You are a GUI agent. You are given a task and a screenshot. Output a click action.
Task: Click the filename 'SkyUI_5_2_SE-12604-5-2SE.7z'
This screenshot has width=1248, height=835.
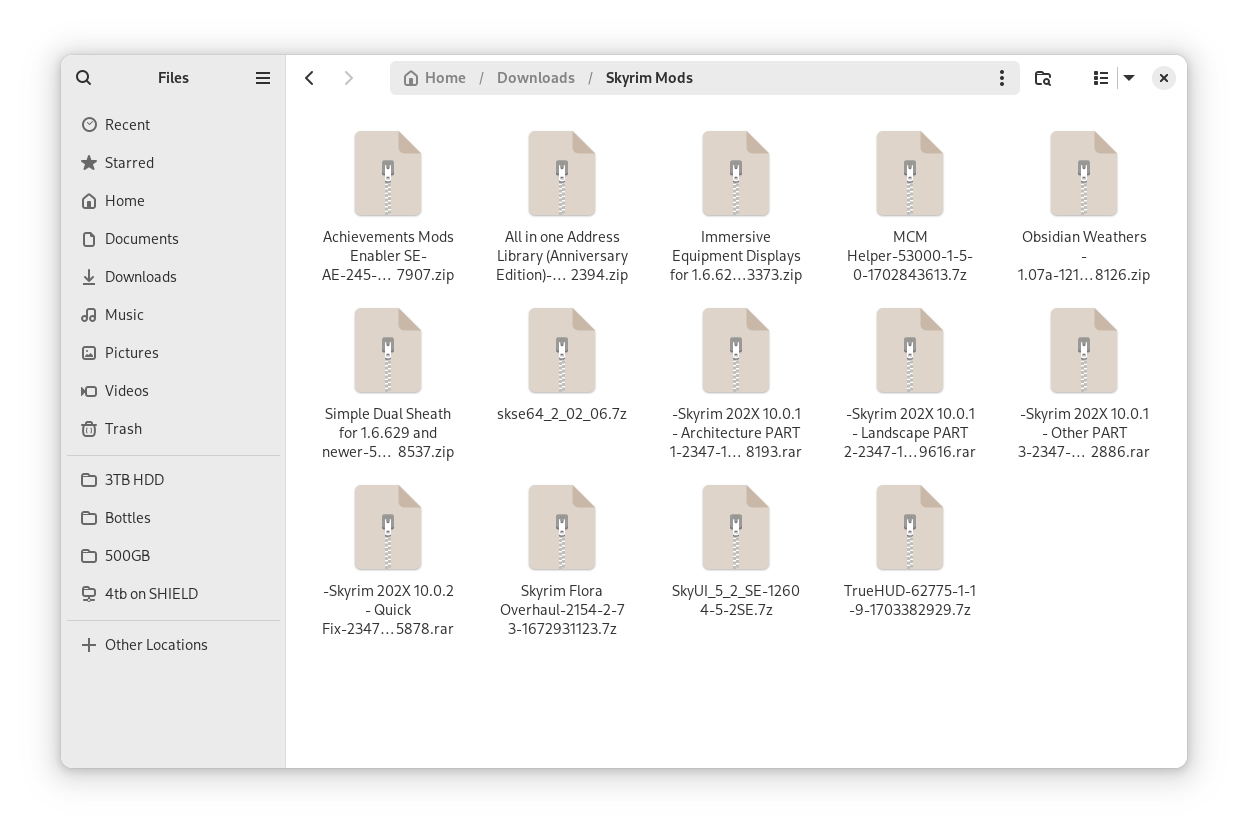[736, 600]
